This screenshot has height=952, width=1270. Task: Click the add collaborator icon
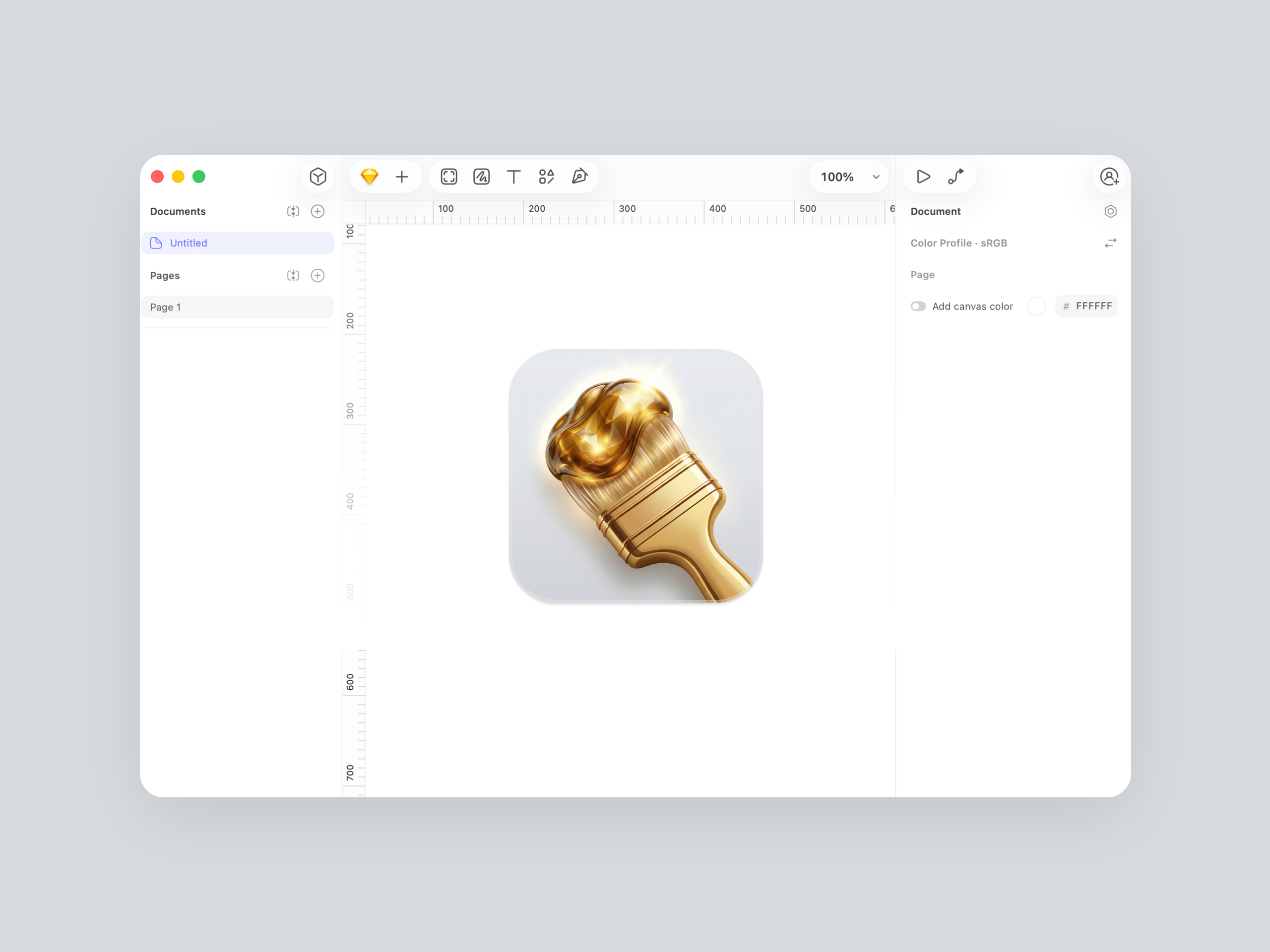tap(1110, 177)
